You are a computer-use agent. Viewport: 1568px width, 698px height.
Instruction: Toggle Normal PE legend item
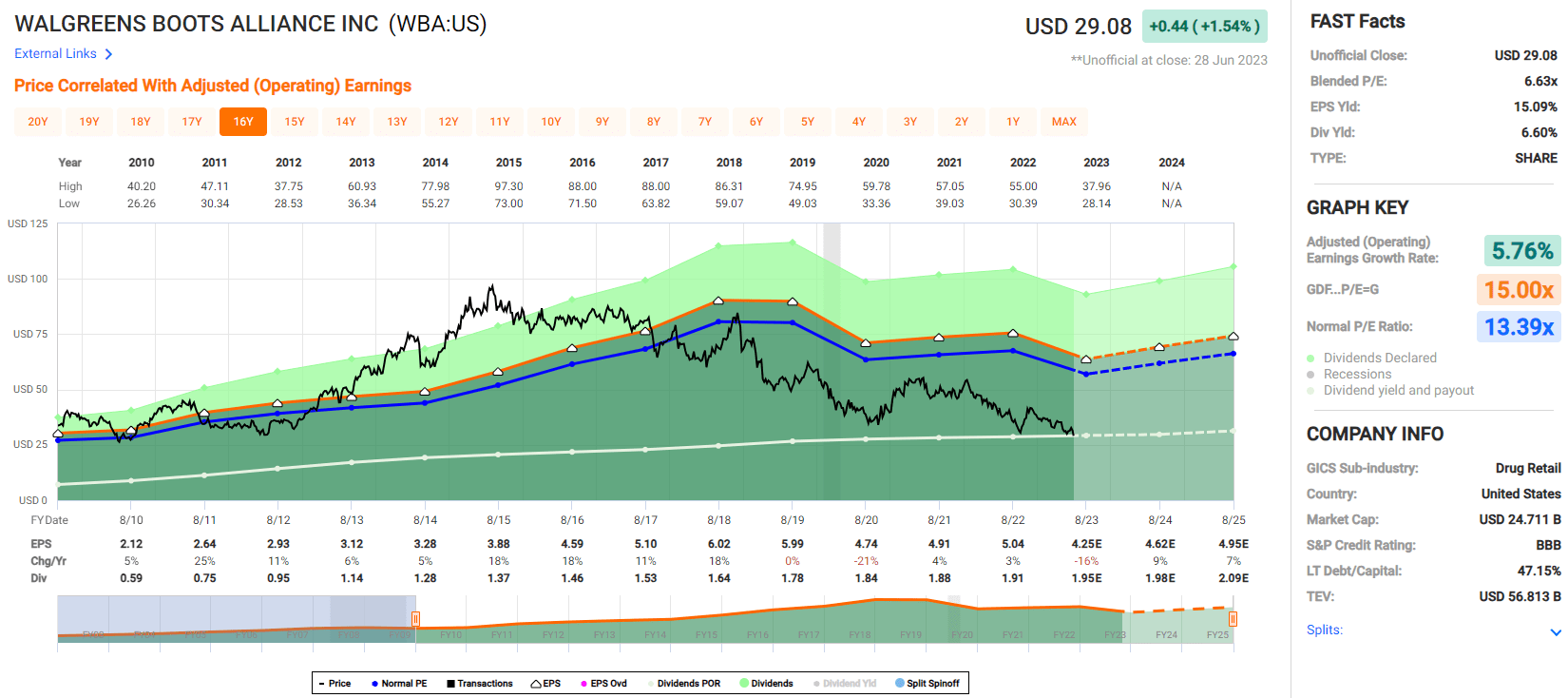tap(399, 683)
